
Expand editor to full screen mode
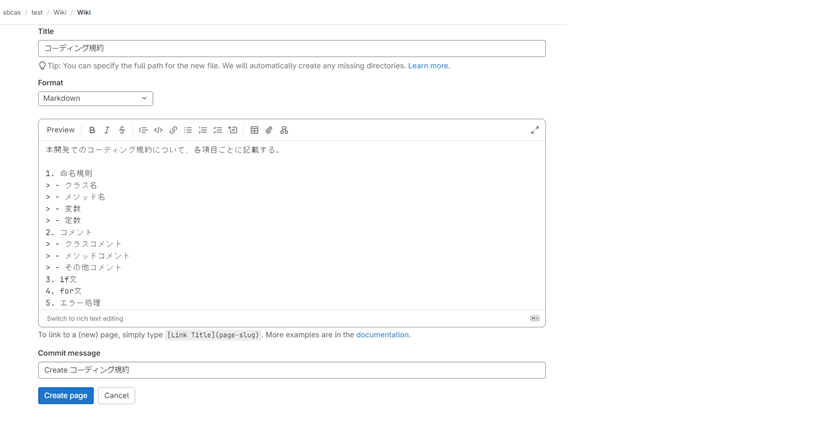pos(535,130)
